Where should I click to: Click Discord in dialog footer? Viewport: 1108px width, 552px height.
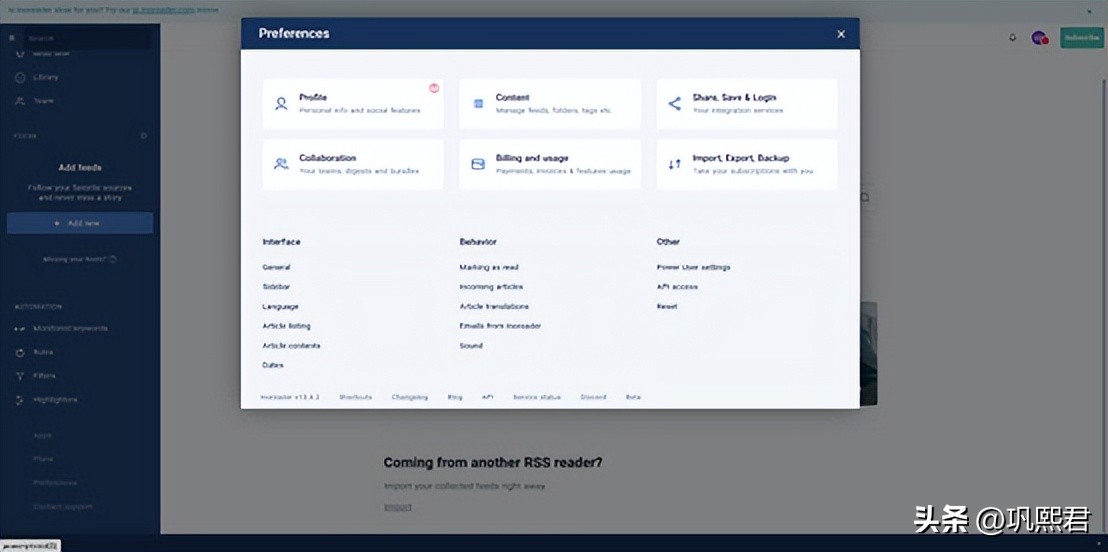[594, 397]
